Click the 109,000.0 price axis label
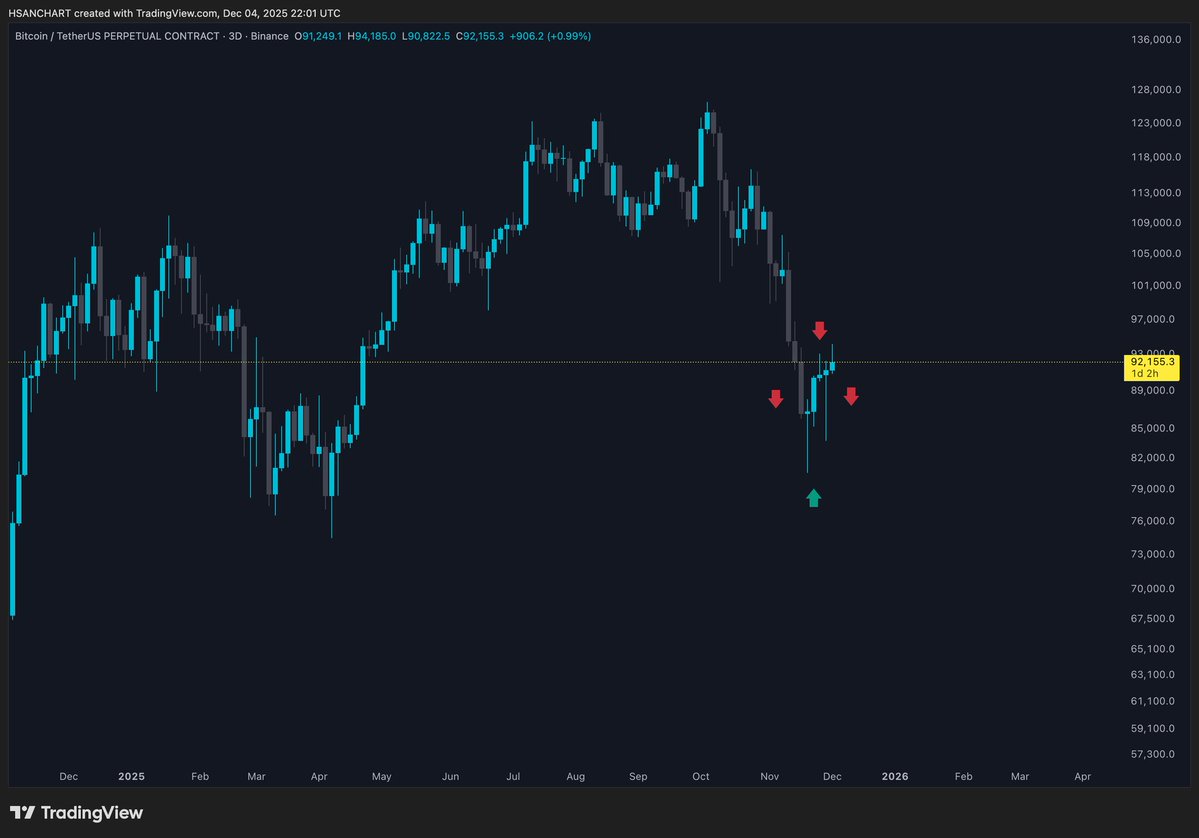This screenshot has height=838, width=1199. click(x=1156, y=222)
